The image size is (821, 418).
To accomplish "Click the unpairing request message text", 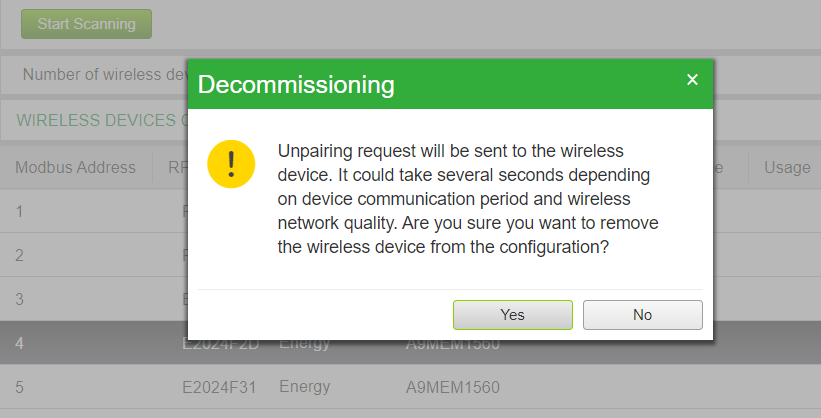I will 468,199.
